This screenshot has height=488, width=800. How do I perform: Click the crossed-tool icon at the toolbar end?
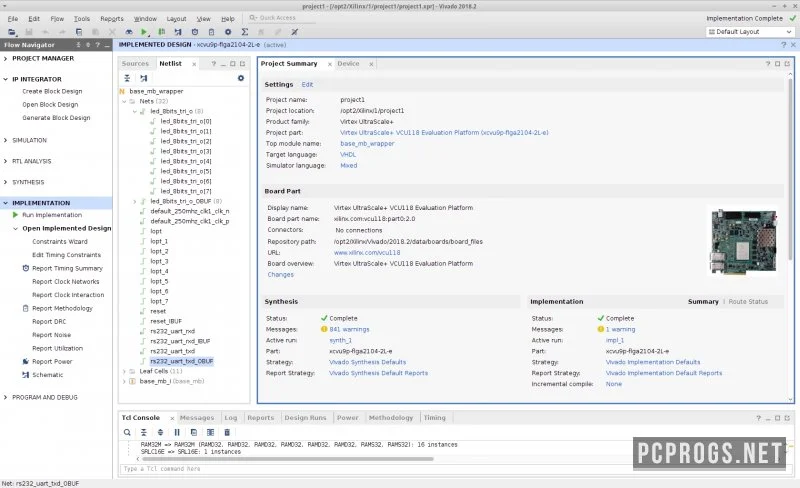tap(294, 32)
